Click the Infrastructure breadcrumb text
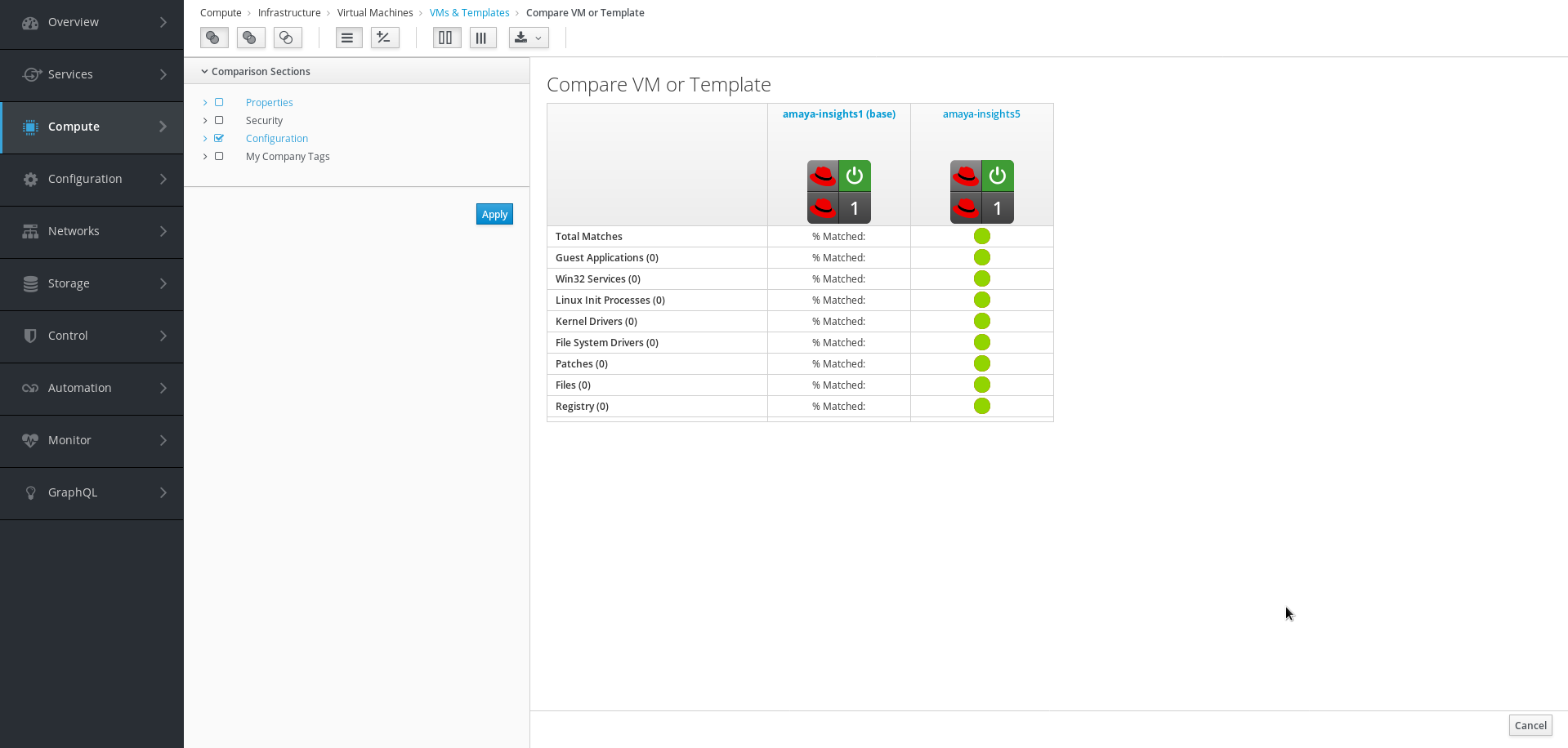Viewport: 1568px width, 748px height. coord(289,13)
